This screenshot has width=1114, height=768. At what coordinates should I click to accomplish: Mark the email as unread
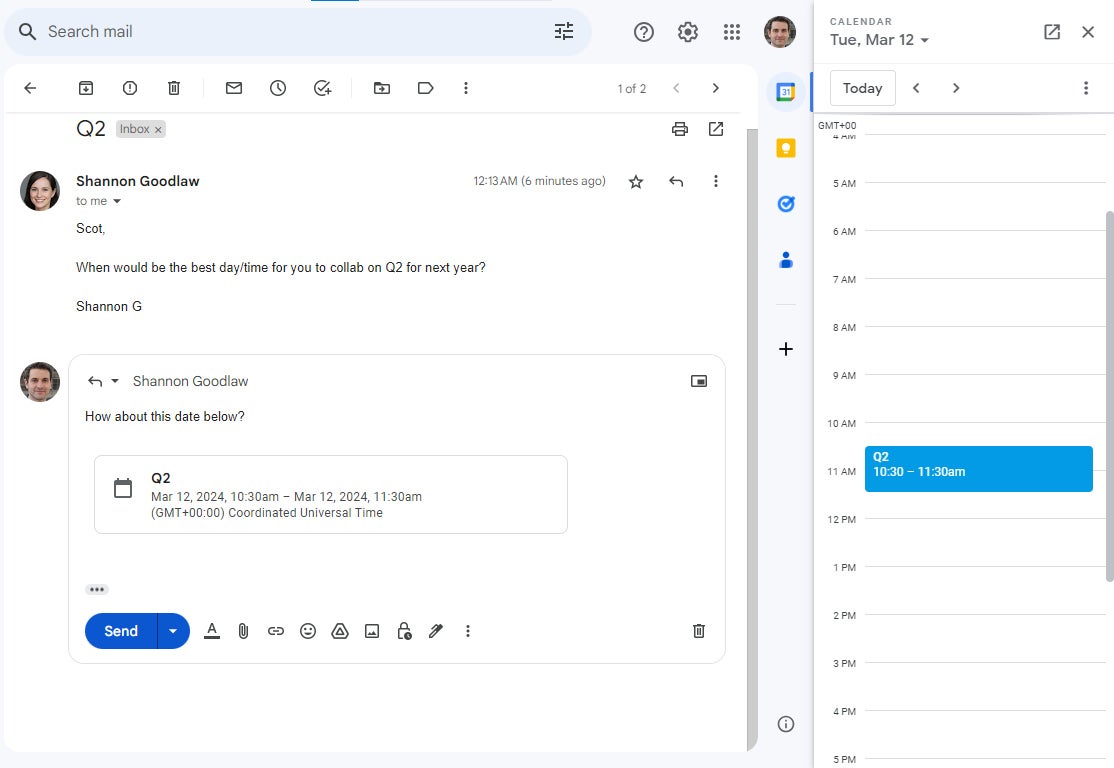pos(234,88)
